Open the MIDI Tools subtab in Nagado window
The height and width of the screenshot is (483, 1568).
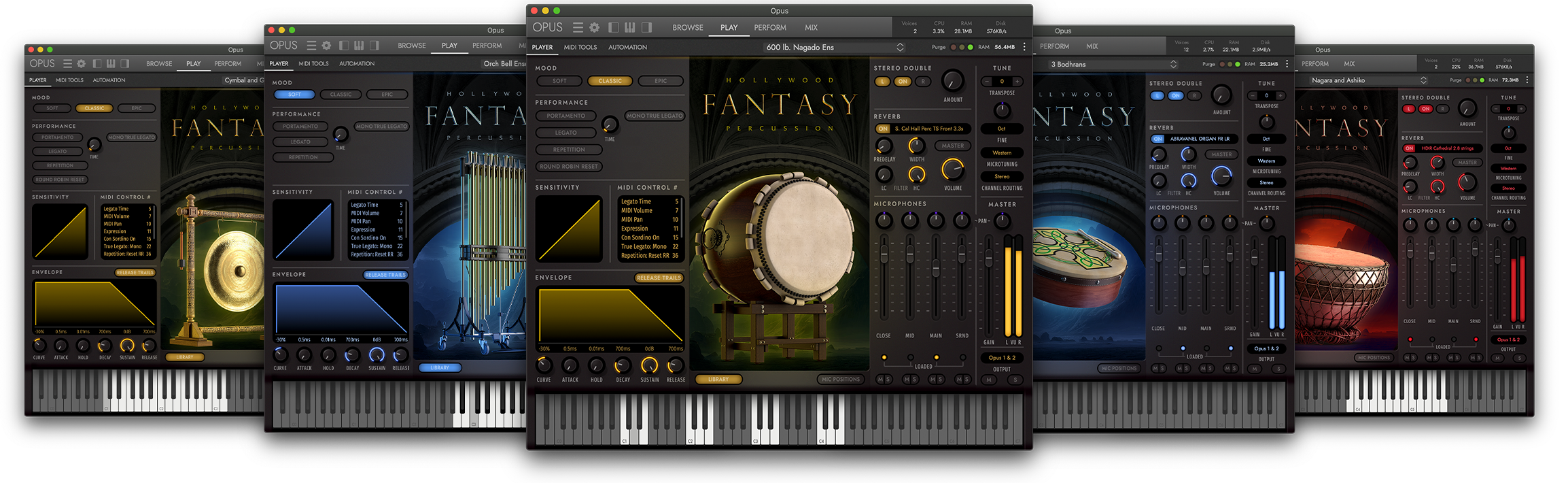click(x=580, y=48)
